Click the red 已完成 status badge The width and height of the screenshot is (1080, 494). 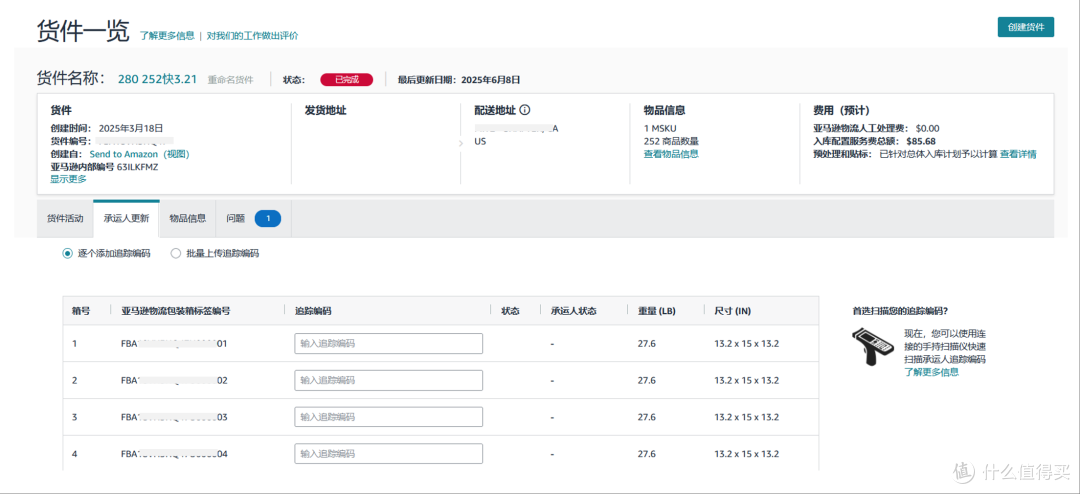(x=346, y=80)
